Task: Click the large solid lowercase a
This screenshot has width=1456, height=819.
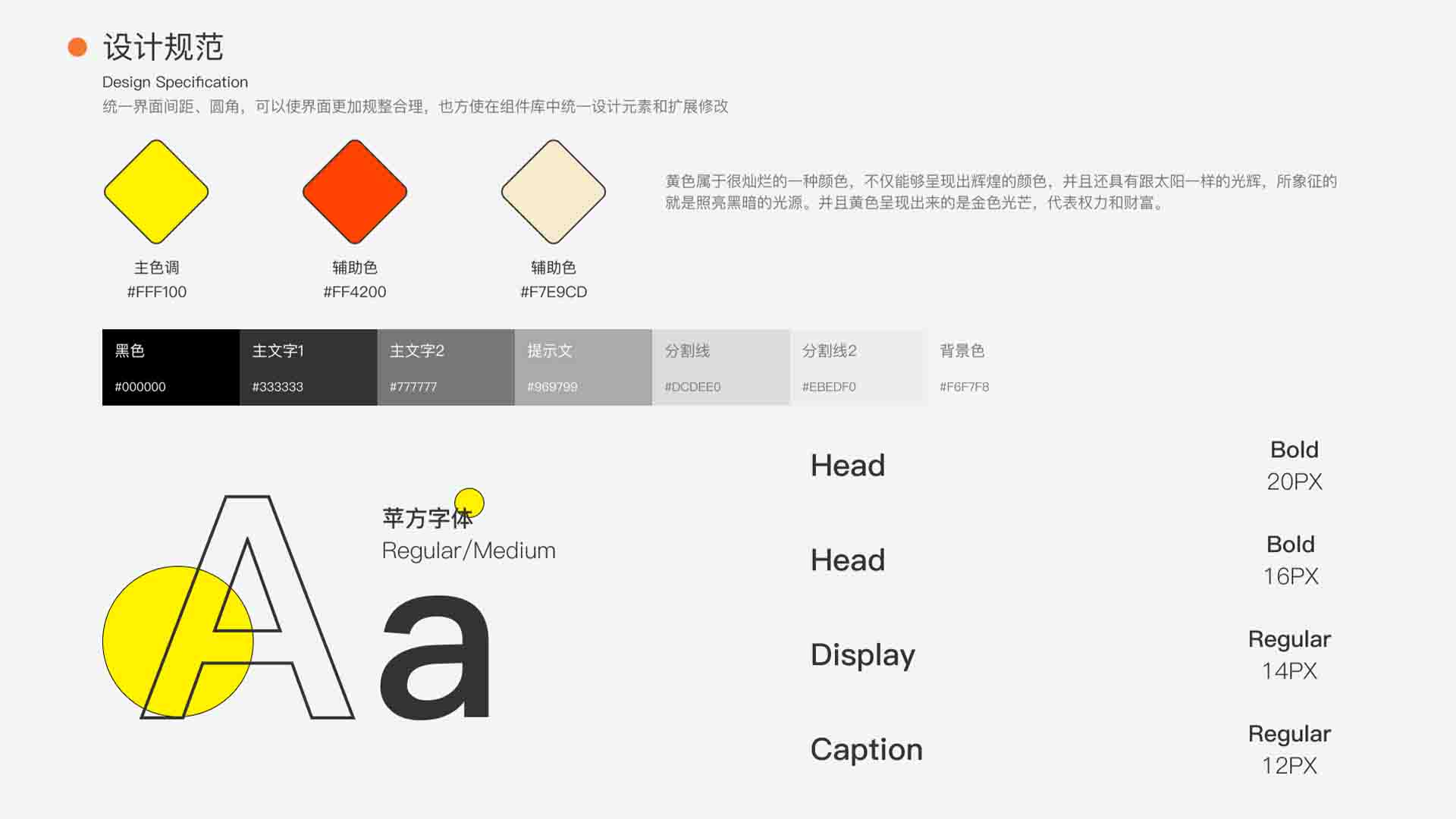Action: 436,658
